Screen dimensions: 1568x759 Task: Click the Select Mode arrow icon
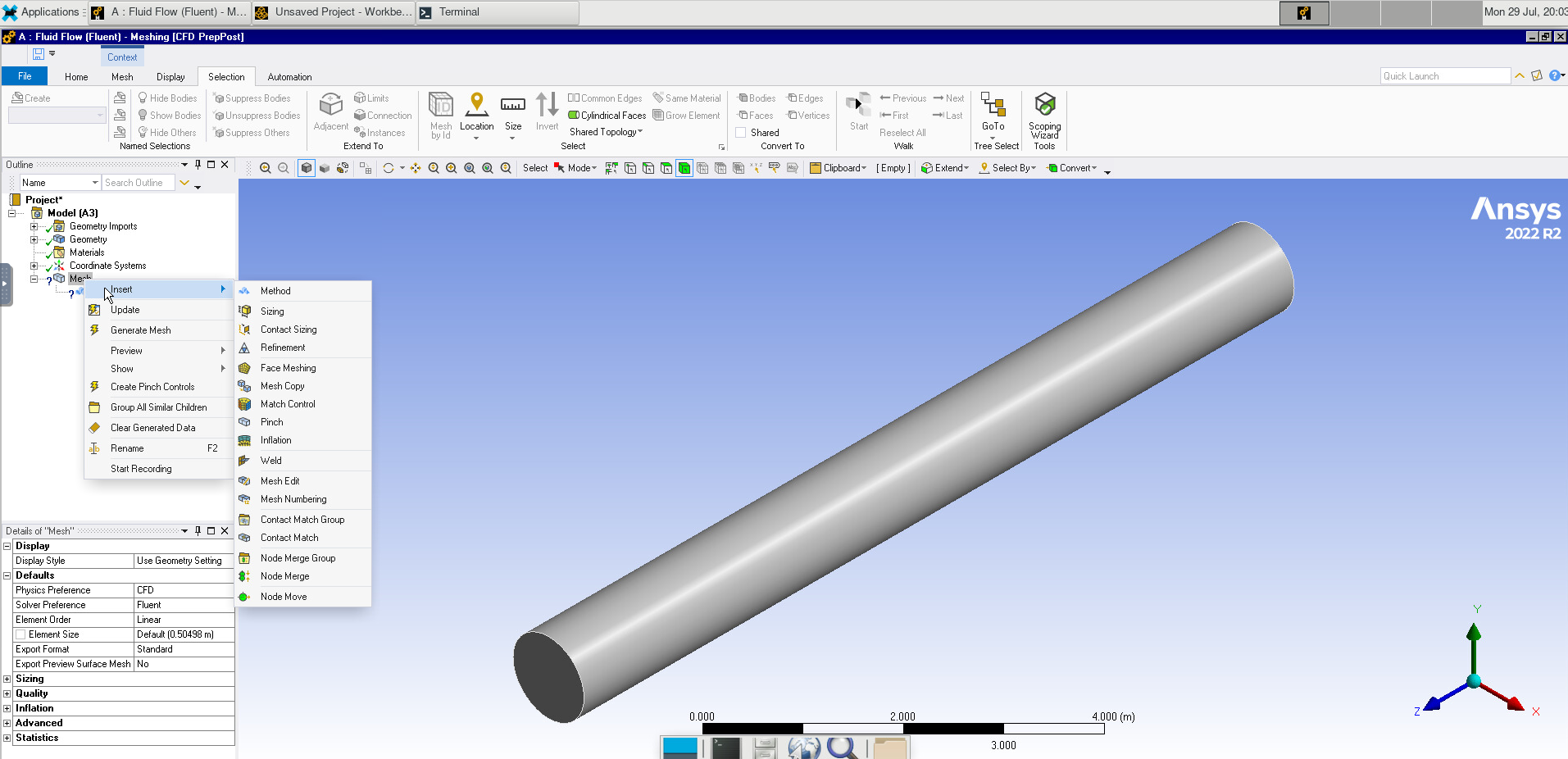[x=559, y=168]
